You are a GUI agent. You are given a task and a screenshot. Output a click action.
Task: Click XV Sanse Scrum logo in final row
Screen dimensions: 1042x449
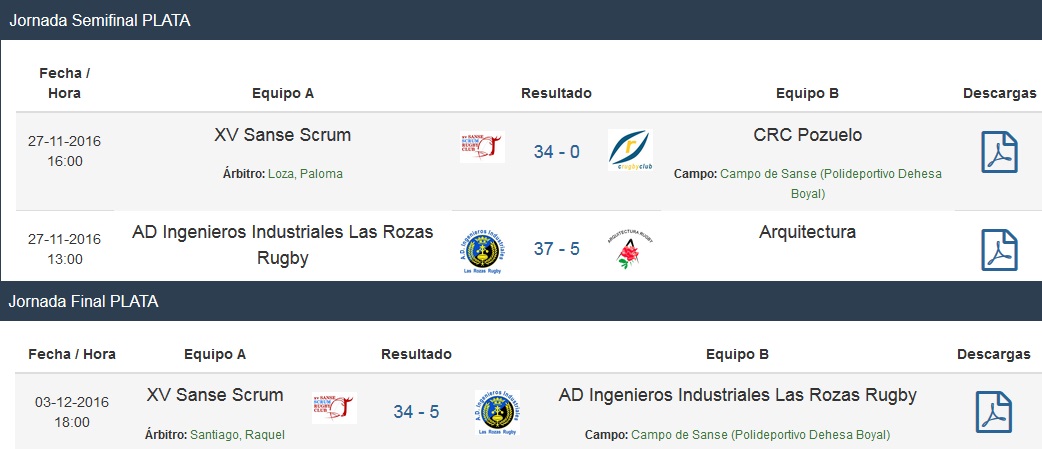pos(334,407)
